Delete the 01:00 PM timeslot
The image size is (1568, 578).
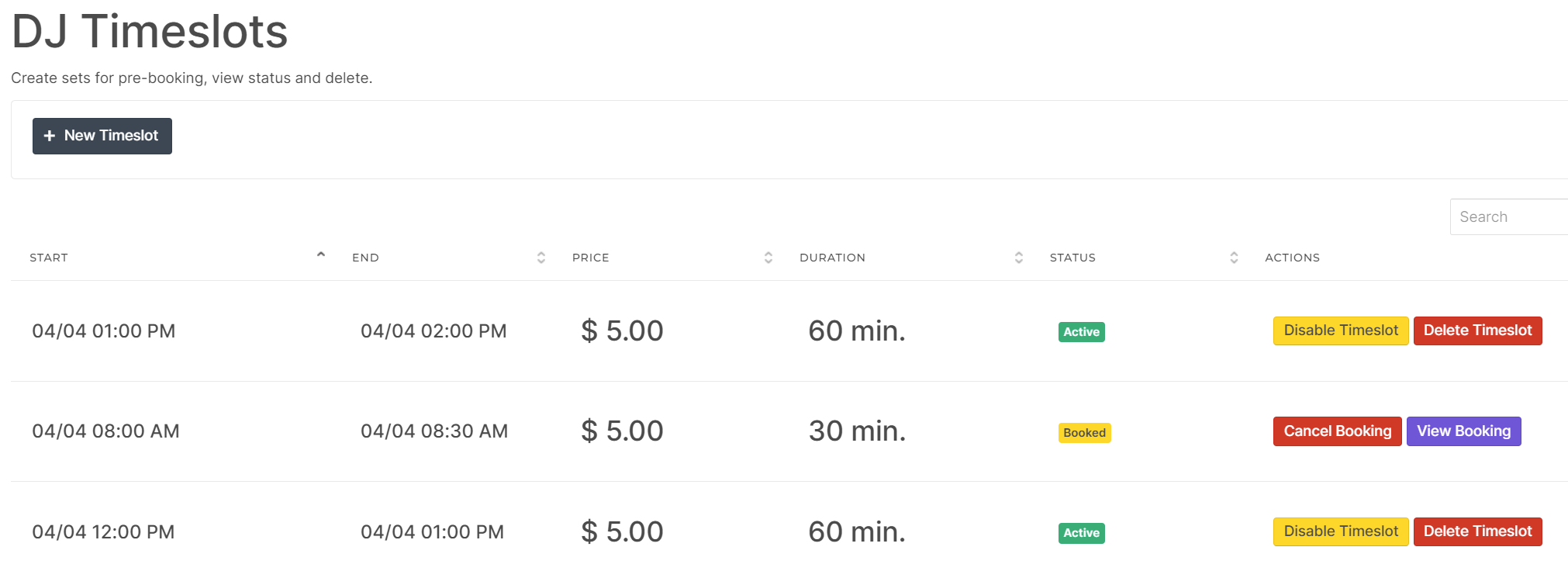coord(1476,331)
